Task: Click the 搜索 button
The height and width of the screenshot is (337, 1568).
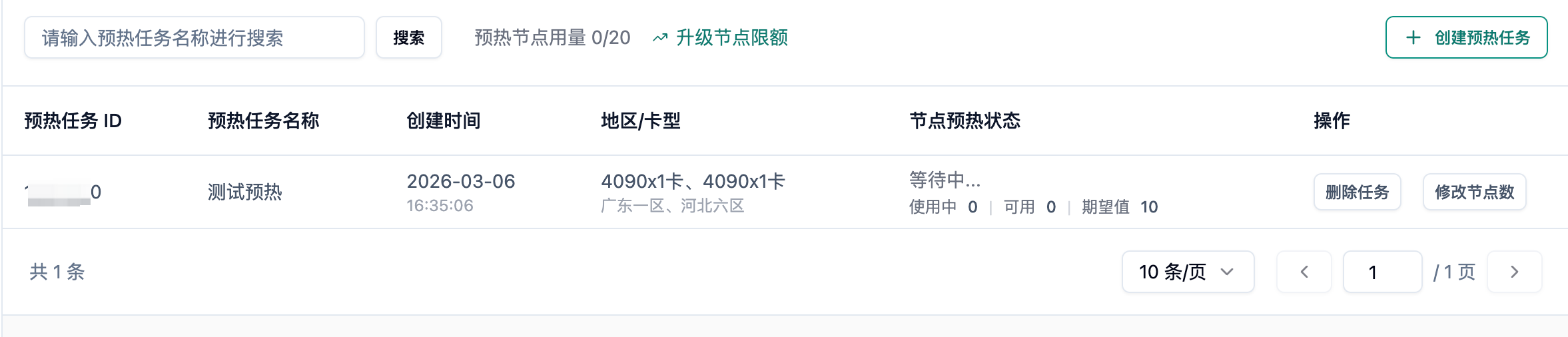Action: [408, 38]
